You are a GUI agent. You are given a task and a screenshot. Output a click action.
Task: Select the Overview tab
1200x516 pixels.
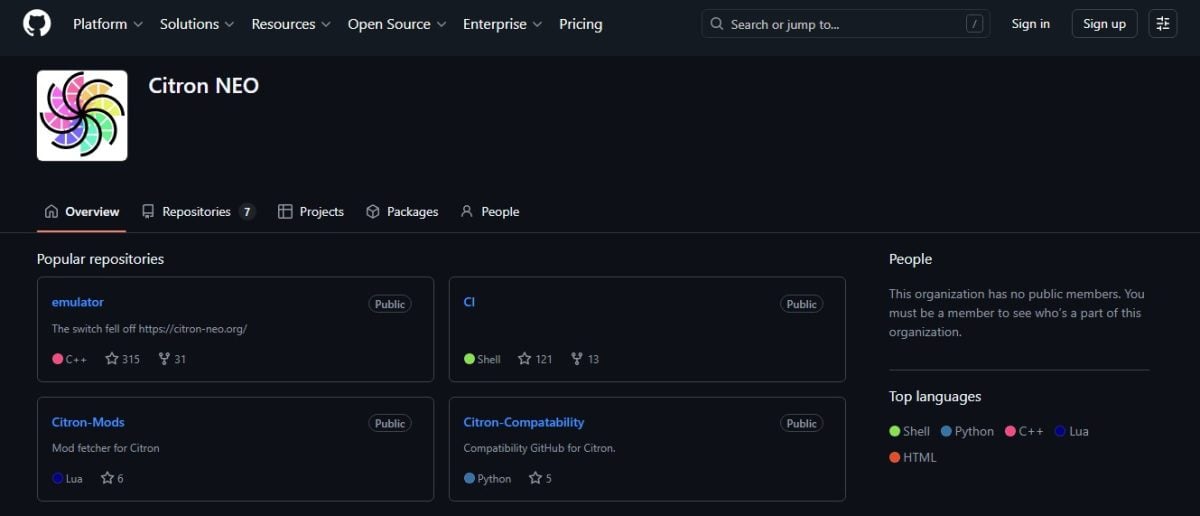coord(82,211)
